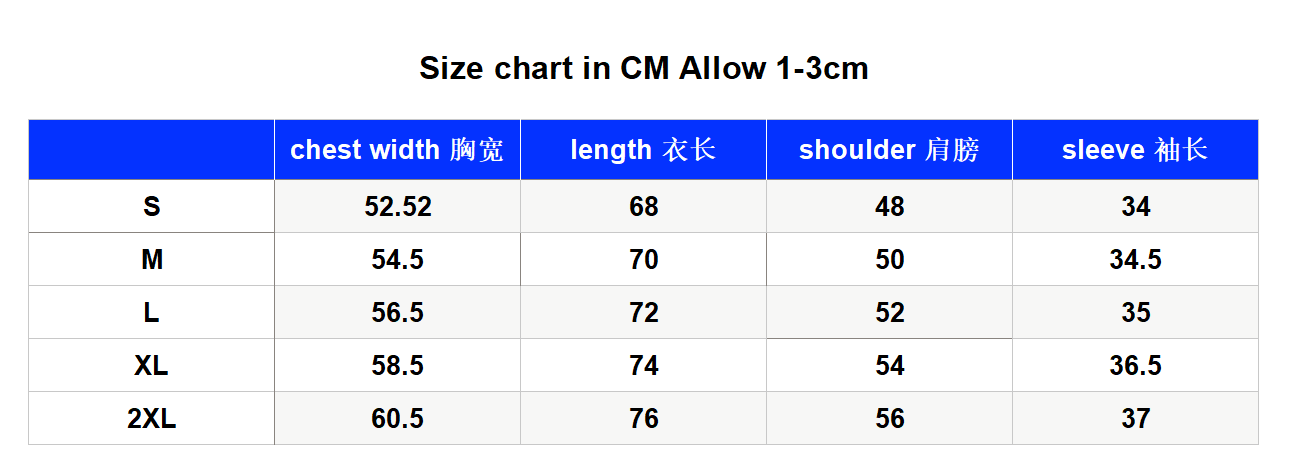Select the 'chest width 胸宽' column header
This screenshot has height=471, width=1295.
[x=397, y=150]
